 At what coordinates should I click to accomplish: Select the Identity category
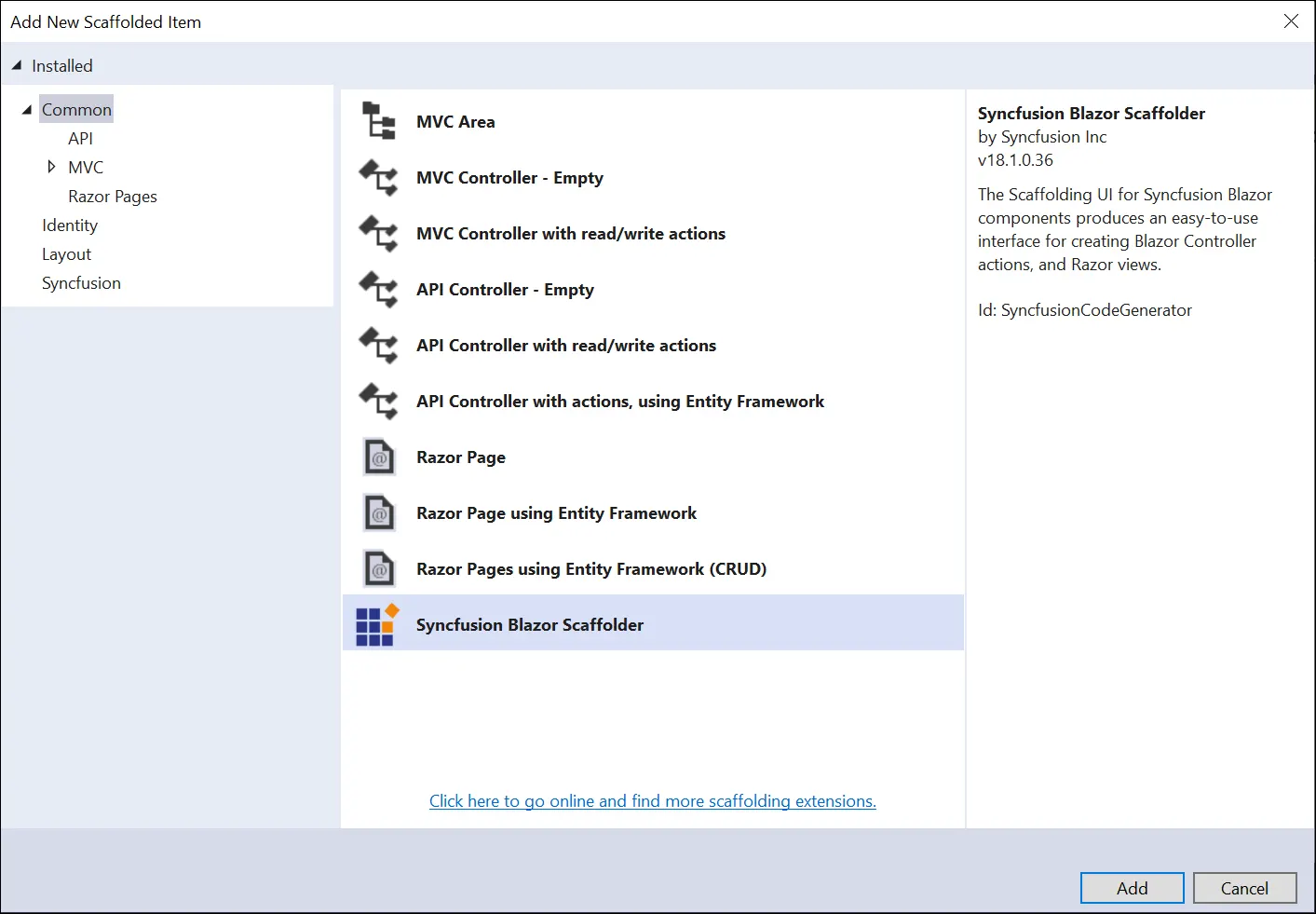(70, 225)
